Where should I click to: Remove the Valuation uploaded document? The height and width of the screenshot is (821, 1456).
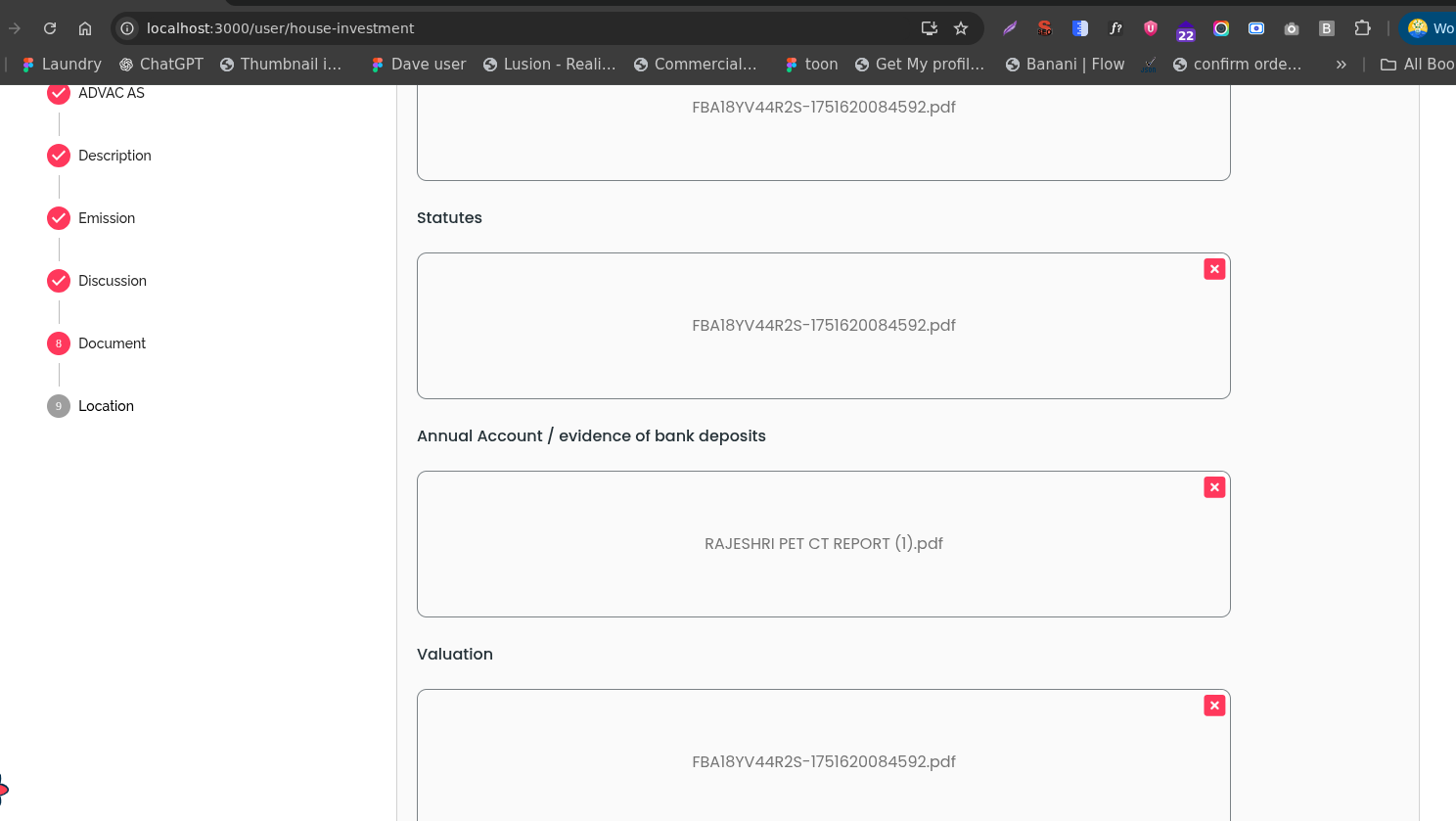pos(1214,706)
